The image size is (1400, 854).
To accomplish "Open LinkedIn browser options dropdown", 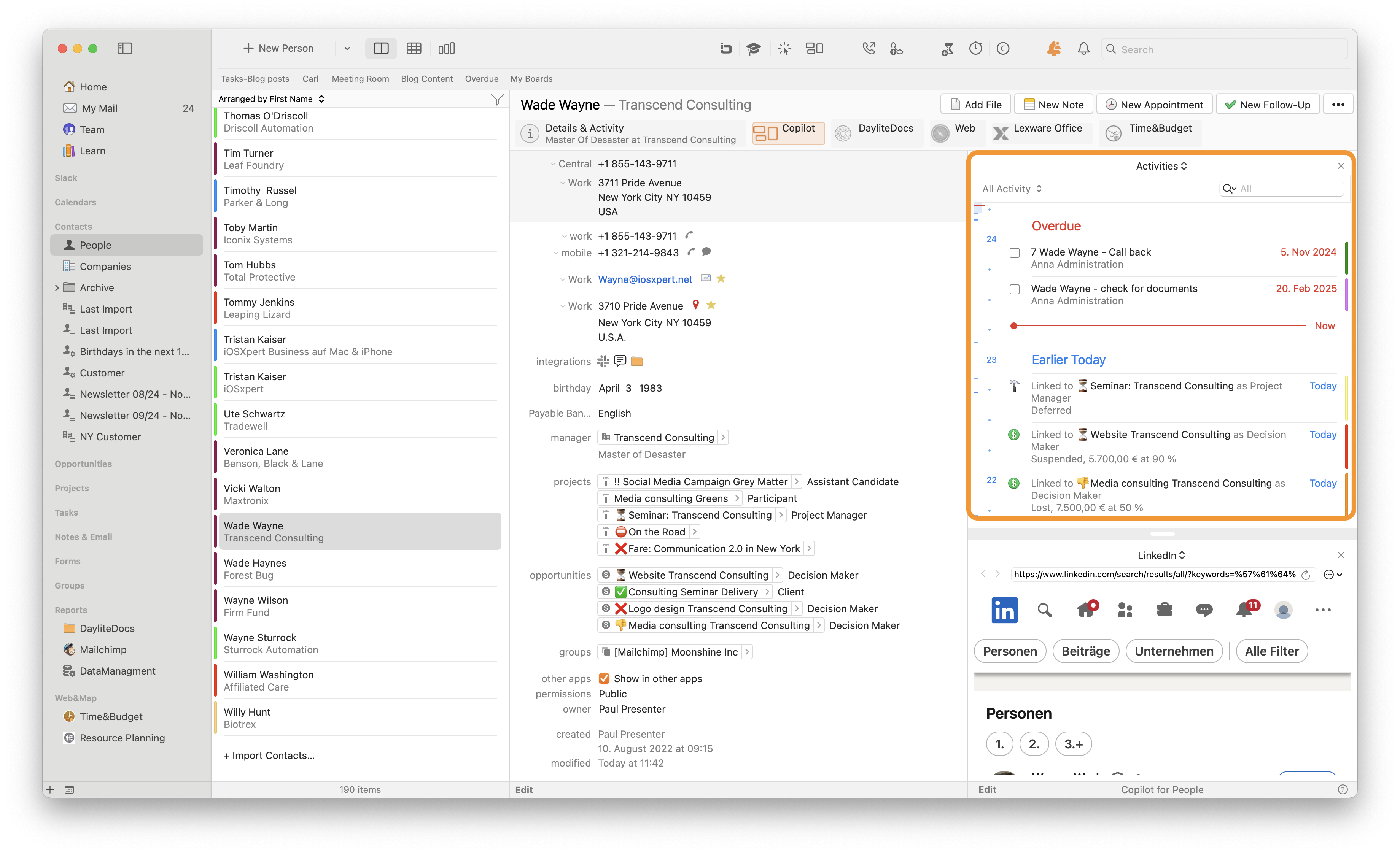I will point(1333,575).
